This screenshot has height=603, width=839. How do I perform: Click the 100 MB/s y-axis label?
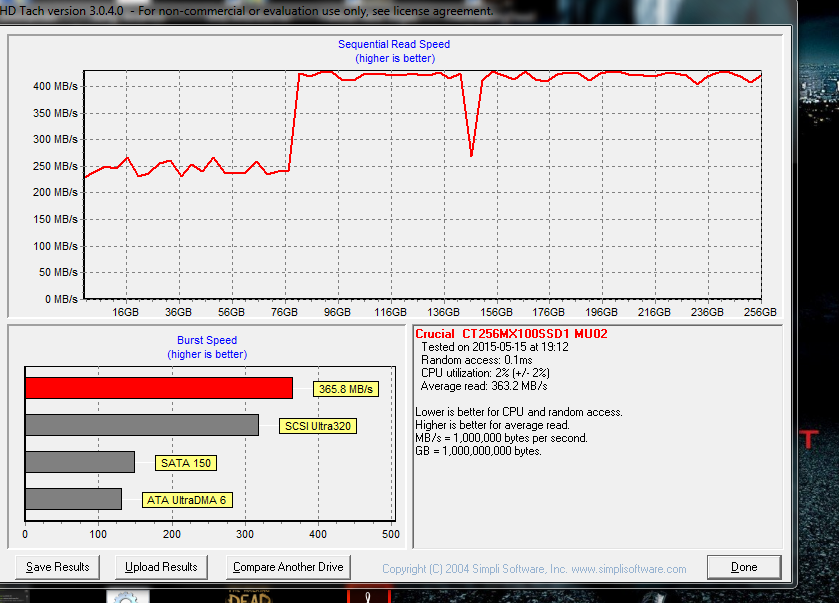pos(55,246)
